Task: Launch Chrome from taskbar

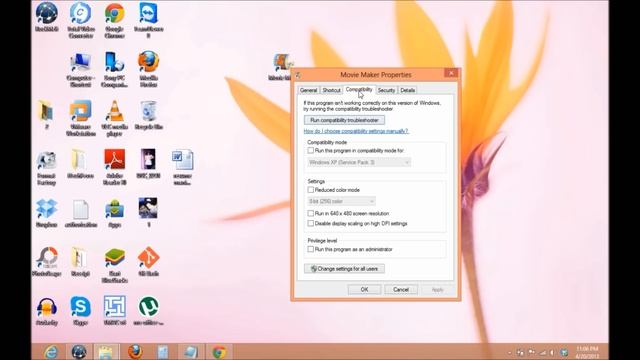Action: pos(219,351)
